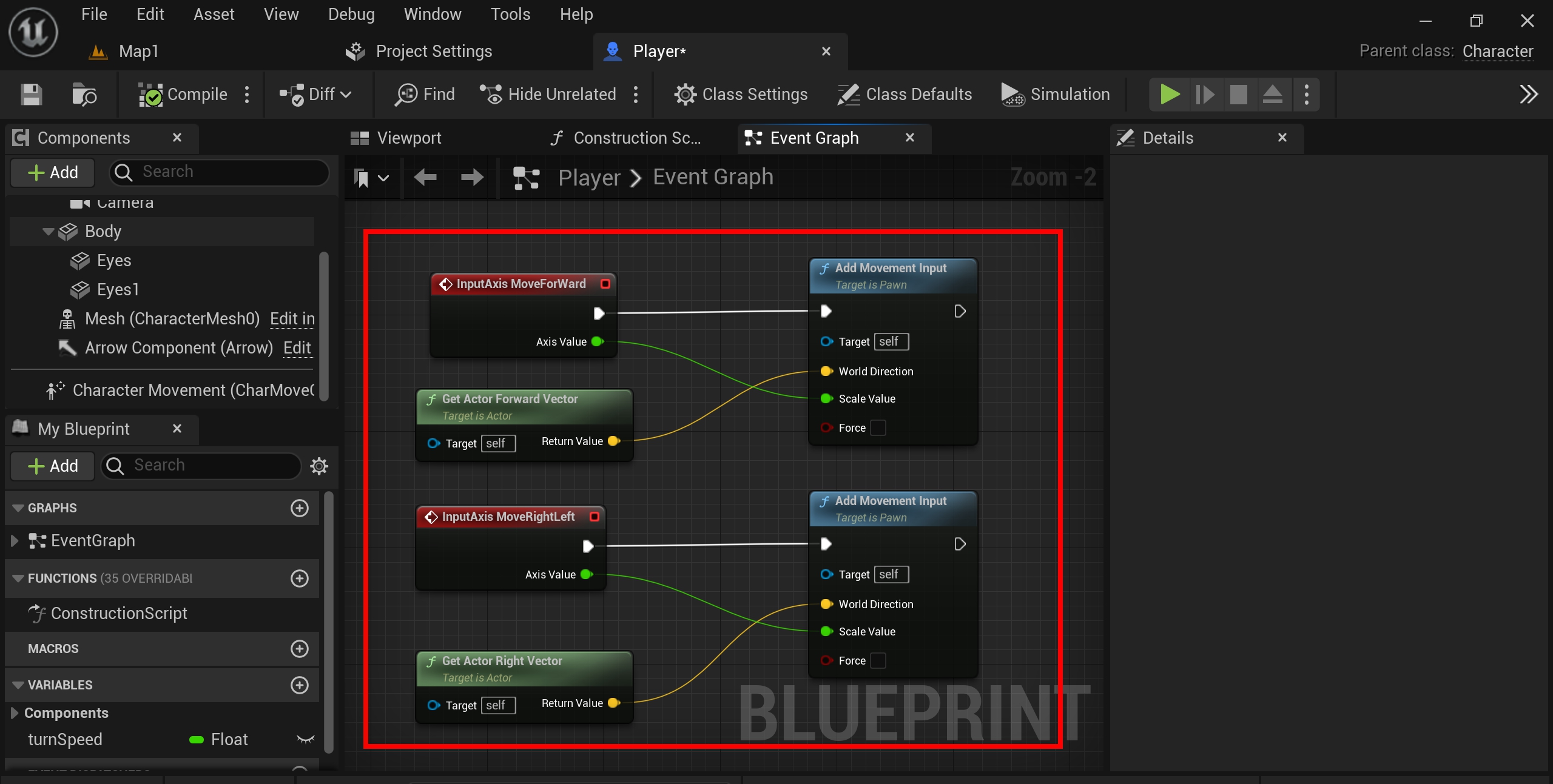Click the Find tool

pyautogui.click(x=425, y=95)
